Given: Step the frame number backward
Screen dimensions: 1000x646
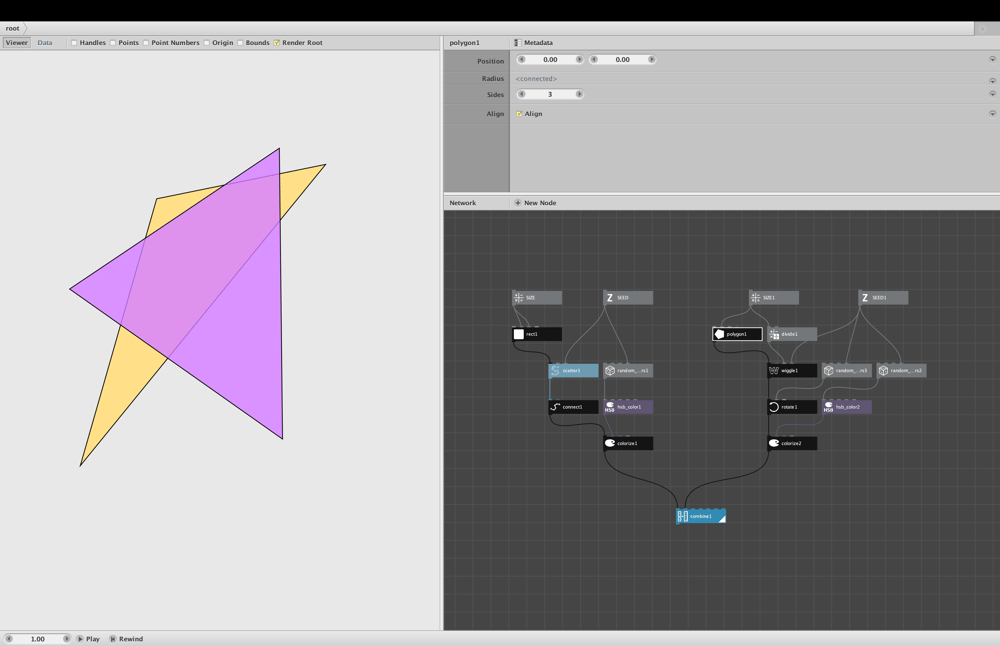Looking at the screenshot, I should (x=9, y=638).
